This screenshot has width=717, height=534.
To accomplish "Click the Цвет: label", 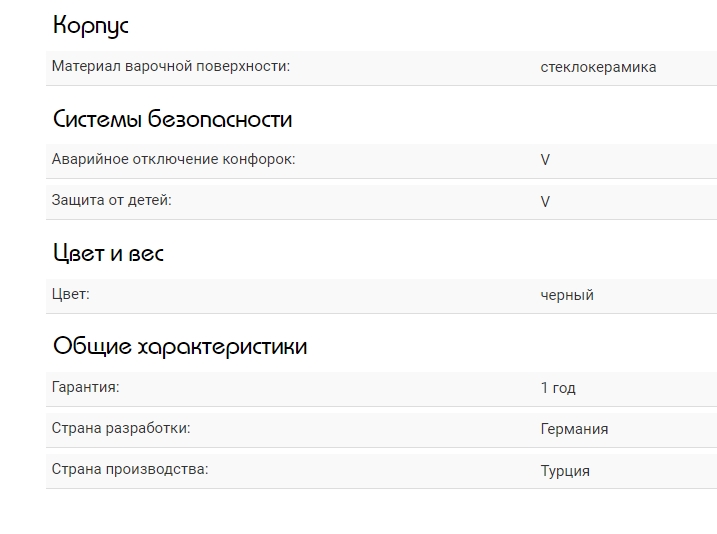I will (x=71, y=295).
